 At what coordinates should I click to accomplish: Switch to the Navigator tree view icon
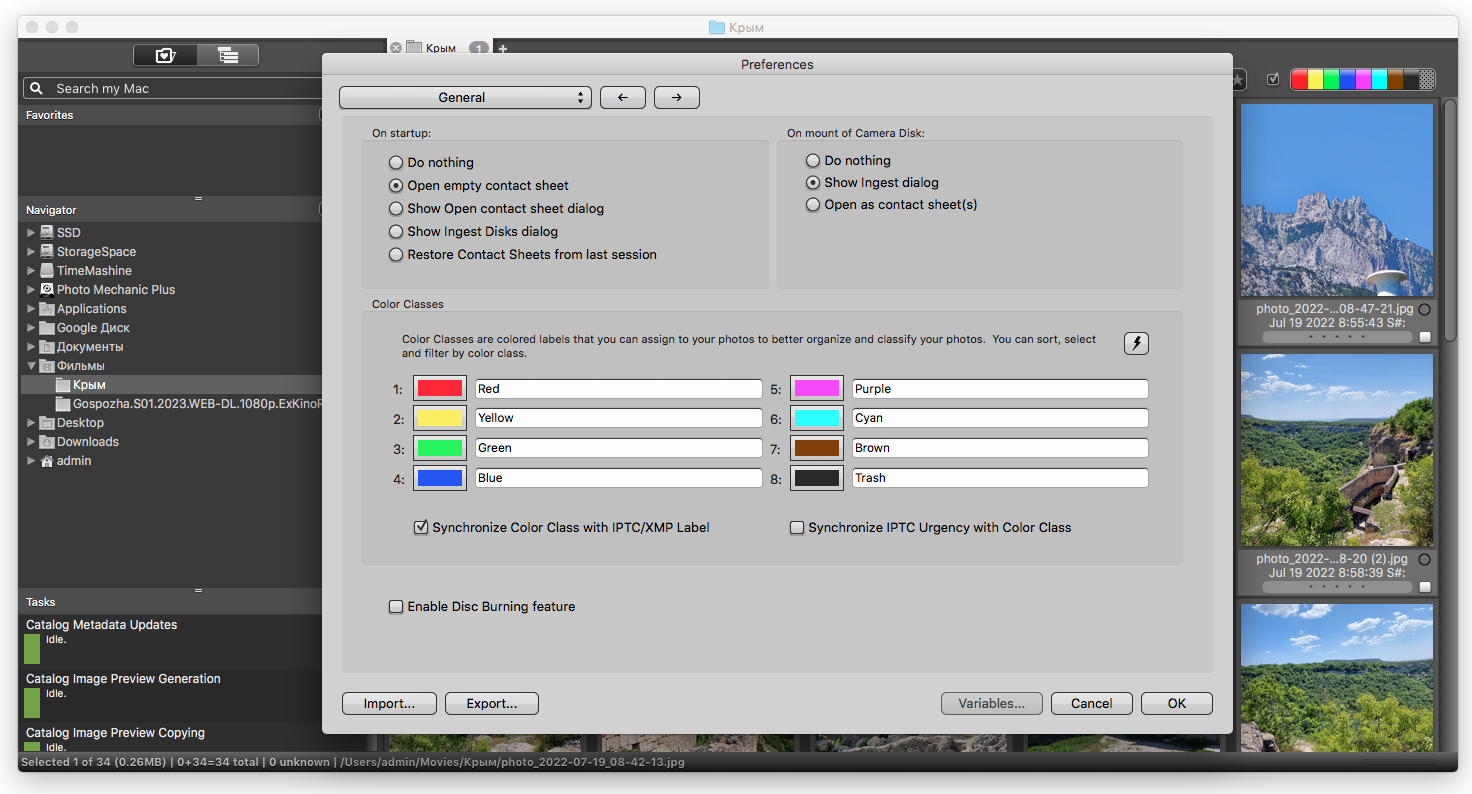[x=228, y=55]
